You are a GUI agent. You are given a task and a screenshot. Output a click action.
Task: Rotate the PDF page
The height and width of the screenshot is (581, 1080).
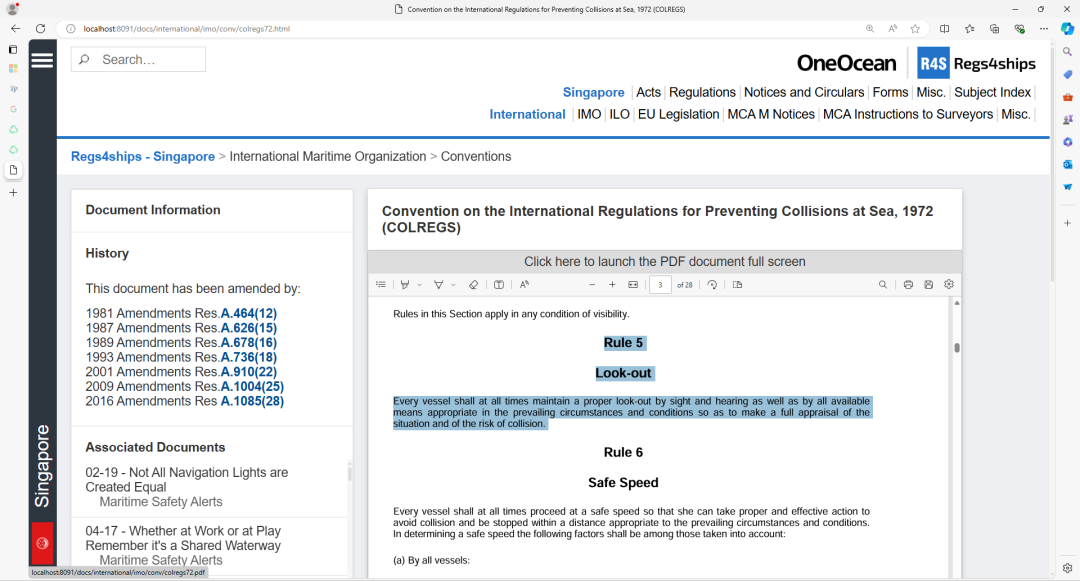tap(712, 284)
